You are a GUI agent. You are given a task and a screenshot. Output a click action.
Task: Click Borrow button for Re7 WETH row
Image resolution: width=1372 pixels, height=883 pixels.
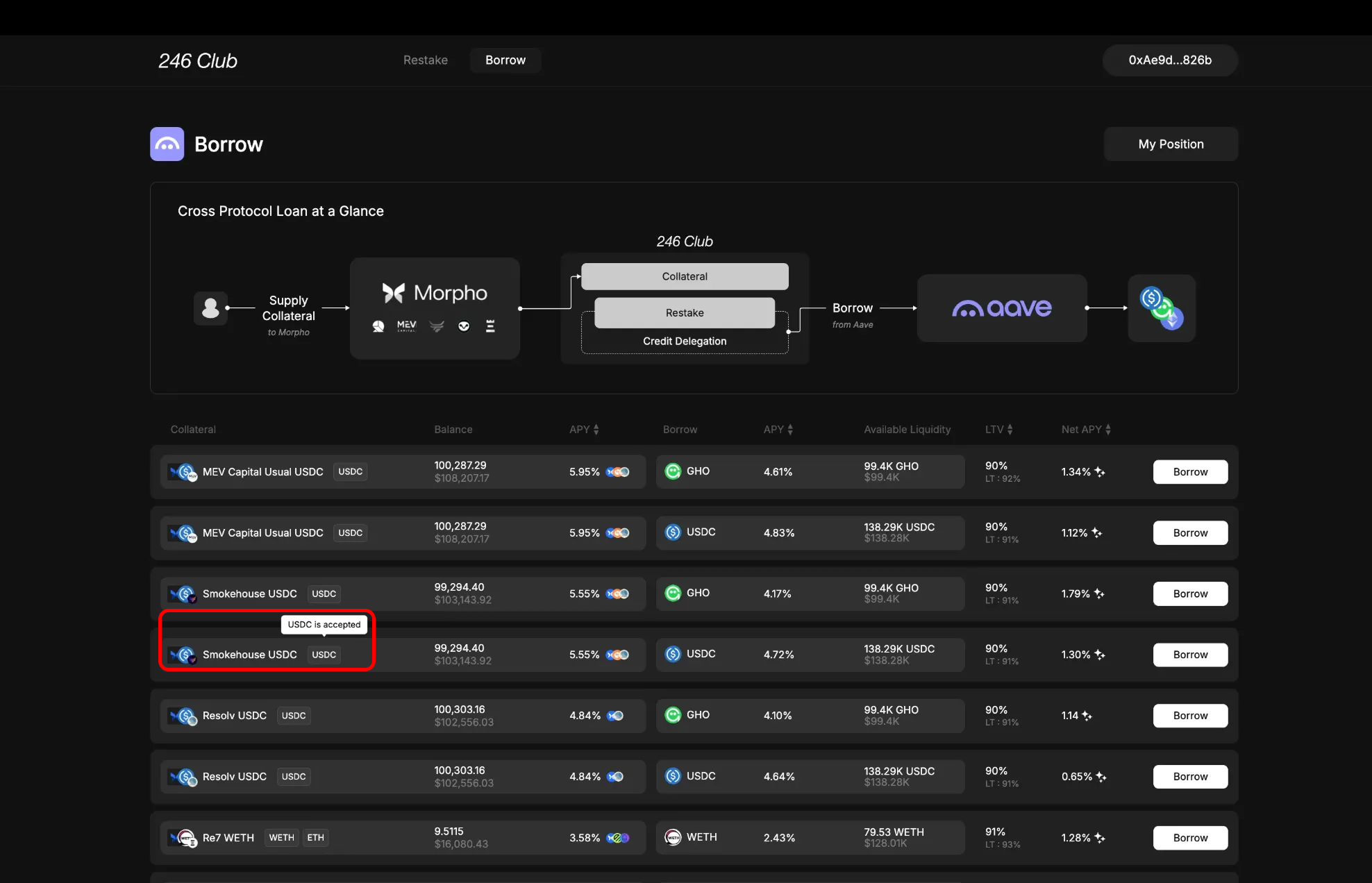(1190, 838)
